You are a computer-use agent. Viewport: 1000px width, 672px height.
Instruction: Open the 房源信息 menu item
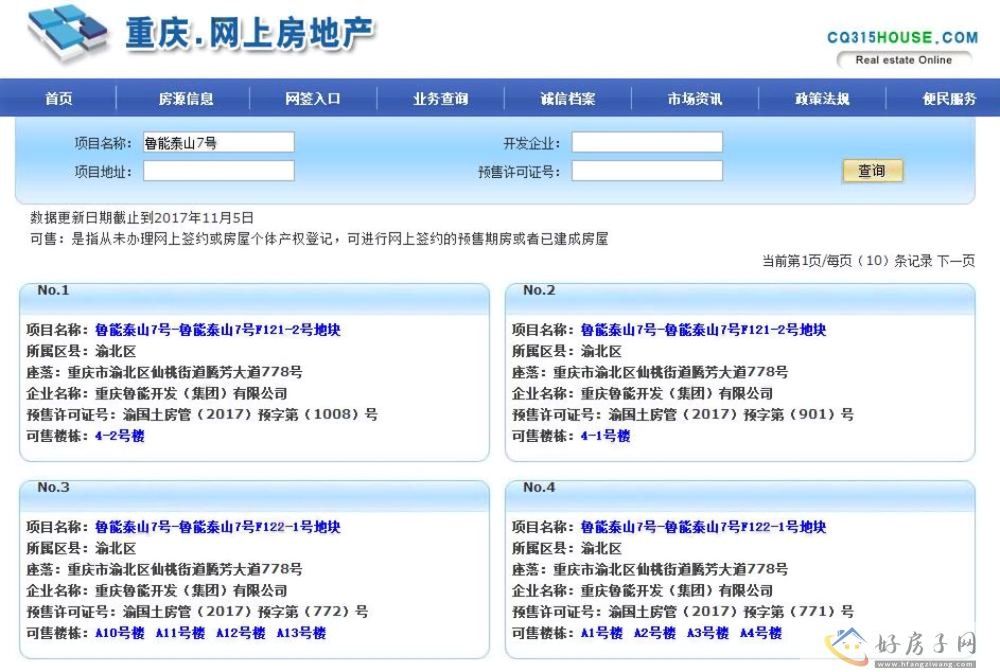pos(186,99)
